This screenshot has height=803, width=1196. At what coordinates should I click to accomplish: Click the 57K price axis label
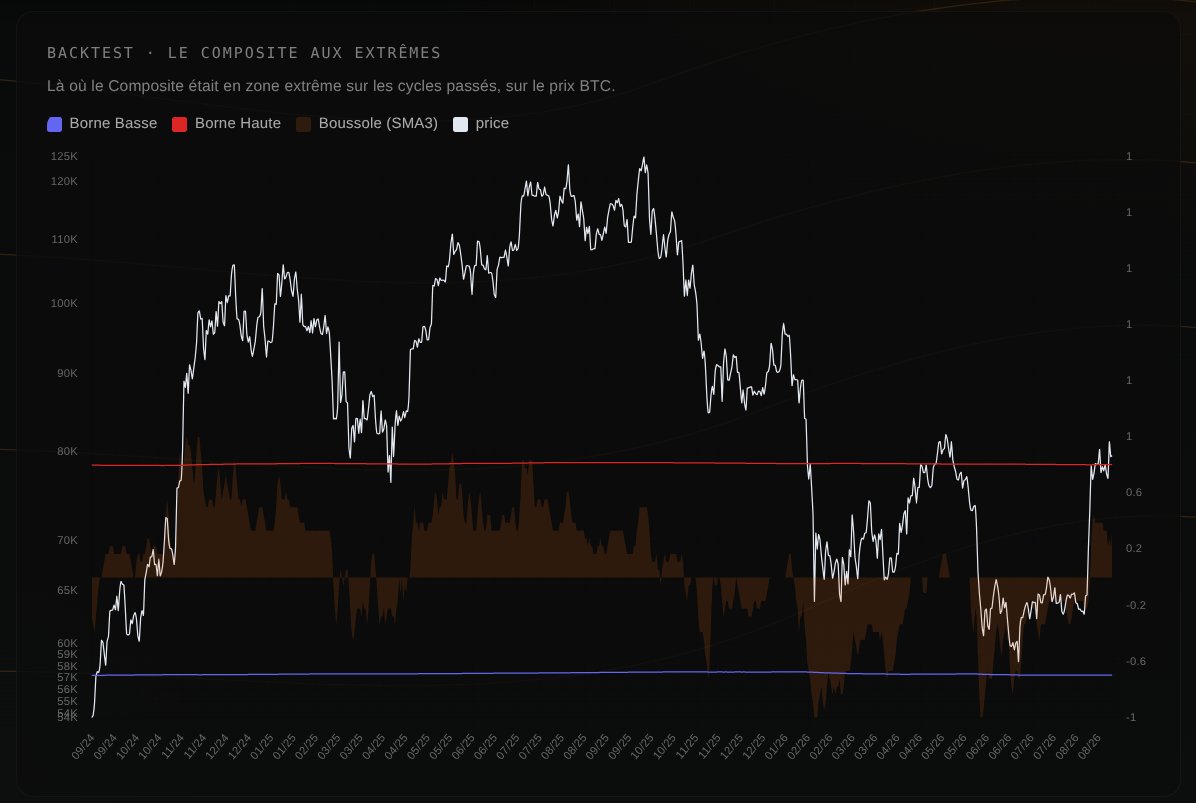tap(67, 677)
